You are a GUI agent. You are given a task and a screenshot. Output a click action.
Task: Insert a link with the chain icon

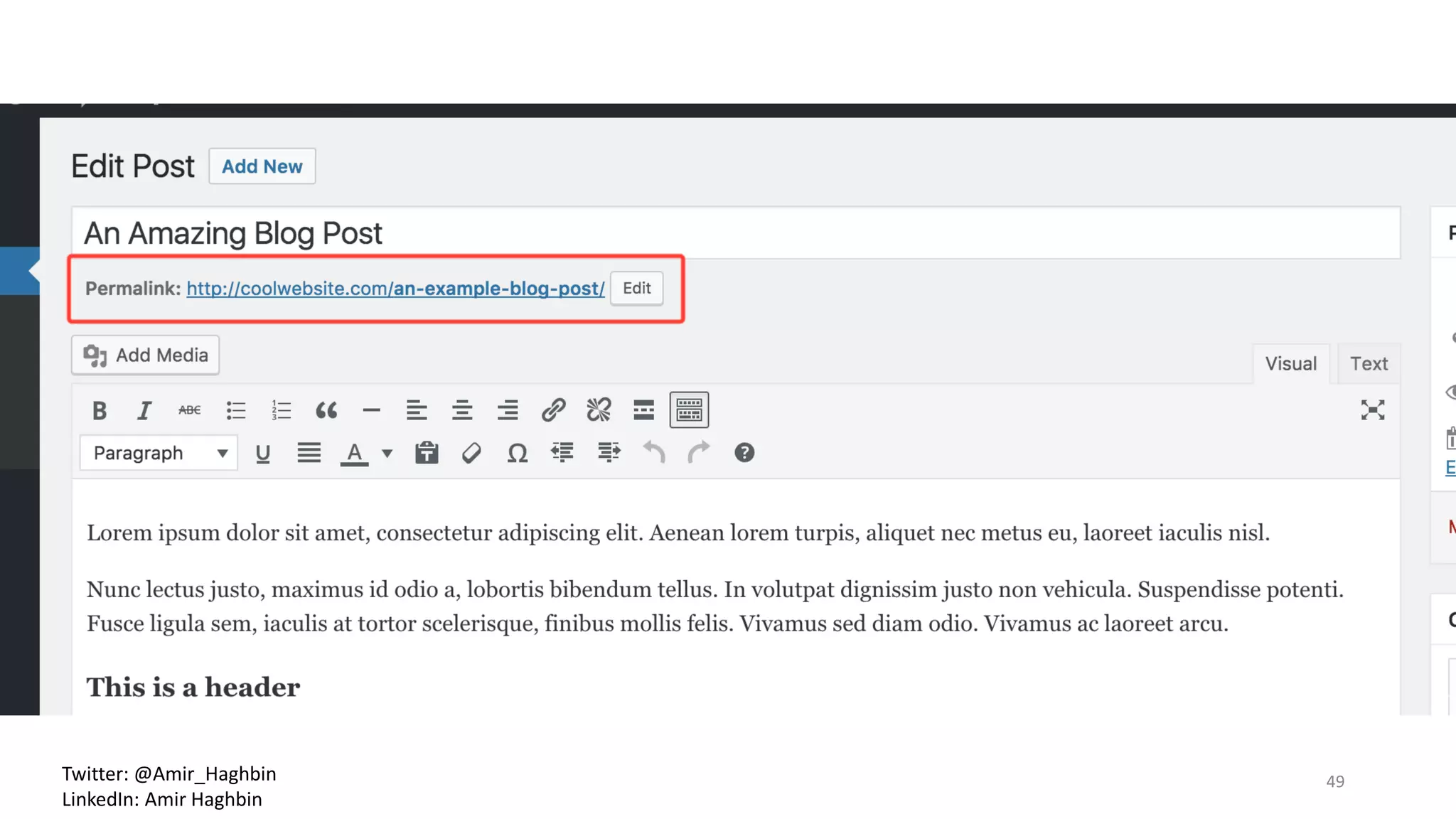[553, 410]
